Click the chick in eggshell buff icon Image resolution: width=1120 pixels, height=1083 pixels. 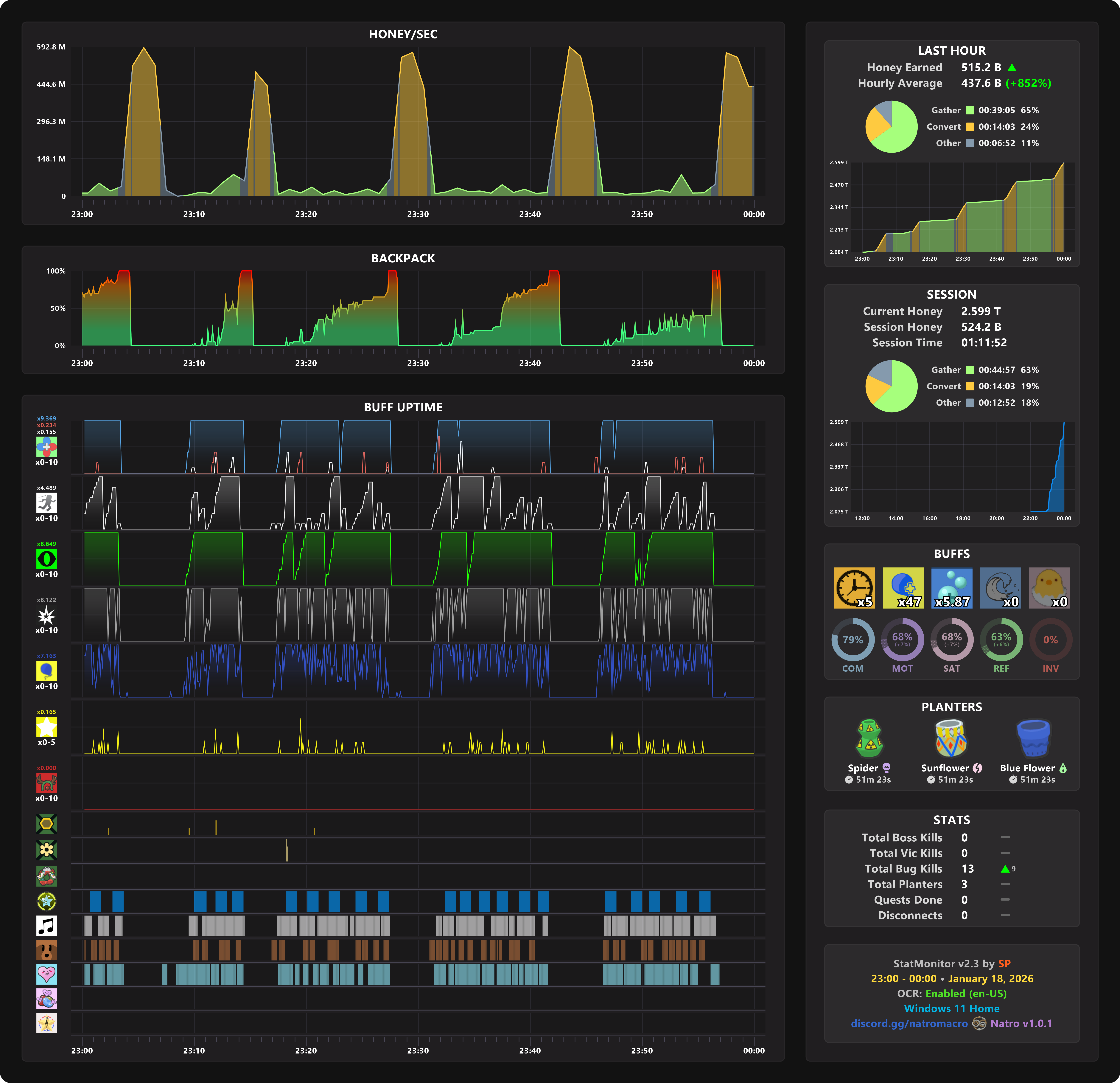(1049, 587)
